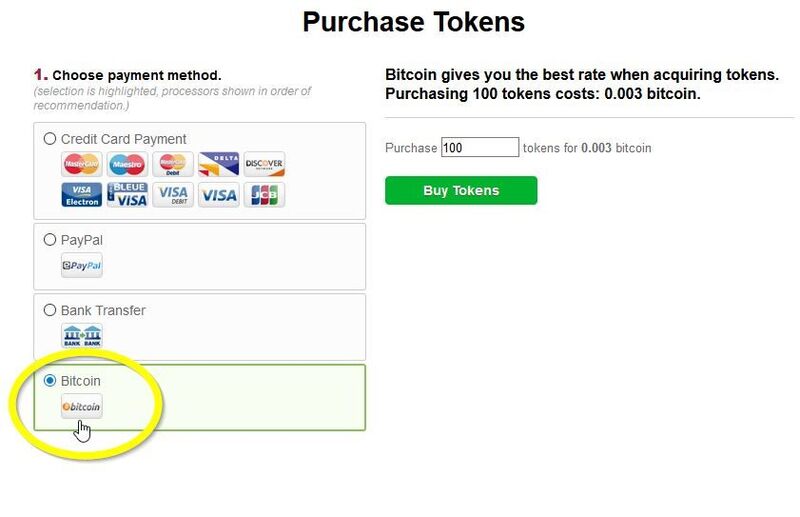Viewport: 800px width, 517px height.
Task: Select the Bitcoin radio button
Action: (x=49, y=381)
